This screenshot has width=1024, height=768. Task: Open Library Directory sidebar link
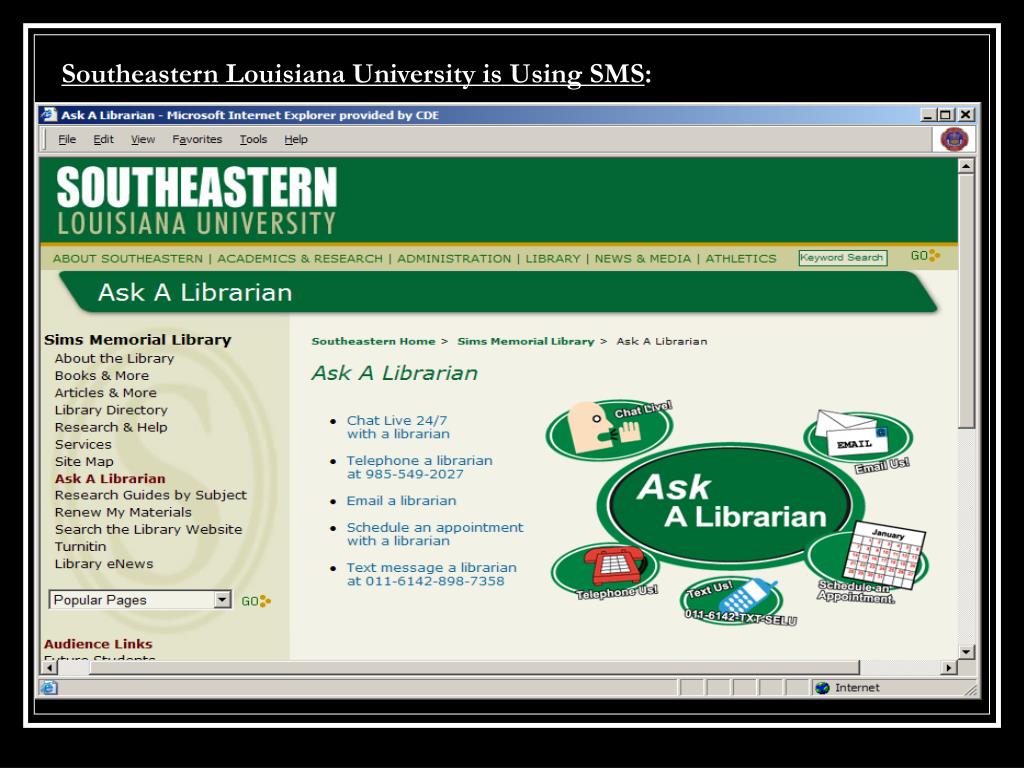point(111,410)
